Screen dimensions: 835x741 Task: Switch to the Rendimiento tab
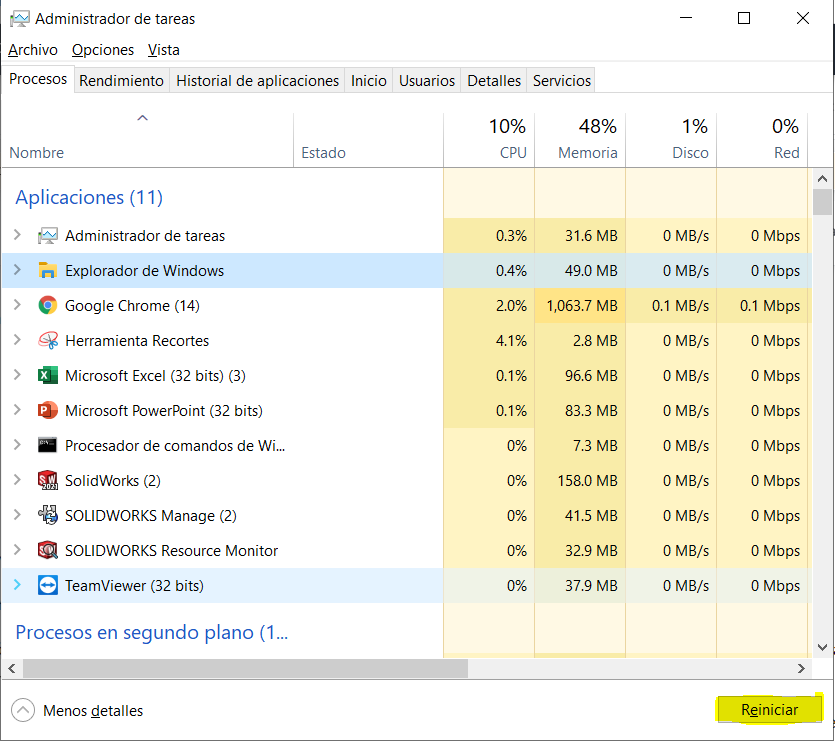click(x=121, y=80)
